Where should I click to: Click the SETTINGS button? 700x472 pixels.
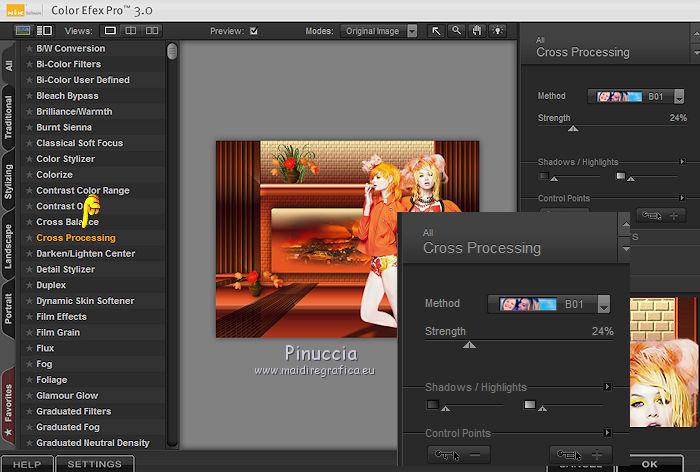tap(94, 464)
